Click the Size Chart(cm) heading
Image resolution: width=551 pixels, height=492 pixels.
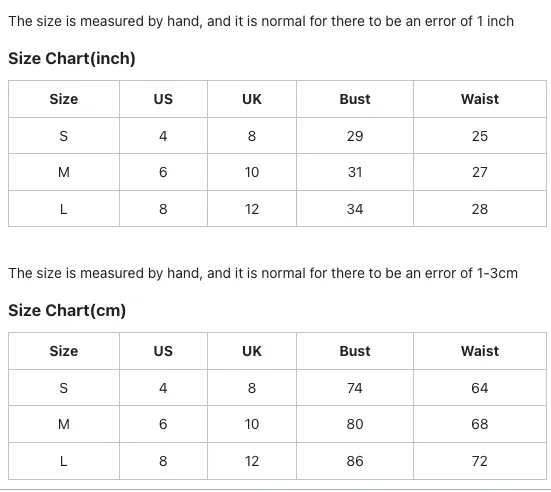pyautogui.click(x=67, y=310)
